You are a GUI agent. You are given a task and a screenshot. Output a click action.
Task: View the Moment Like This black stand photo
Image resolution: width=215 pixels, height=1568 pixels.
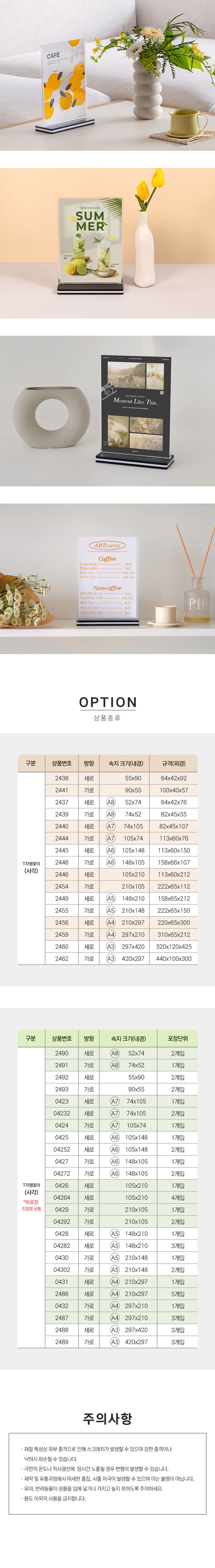pos(107,411)
